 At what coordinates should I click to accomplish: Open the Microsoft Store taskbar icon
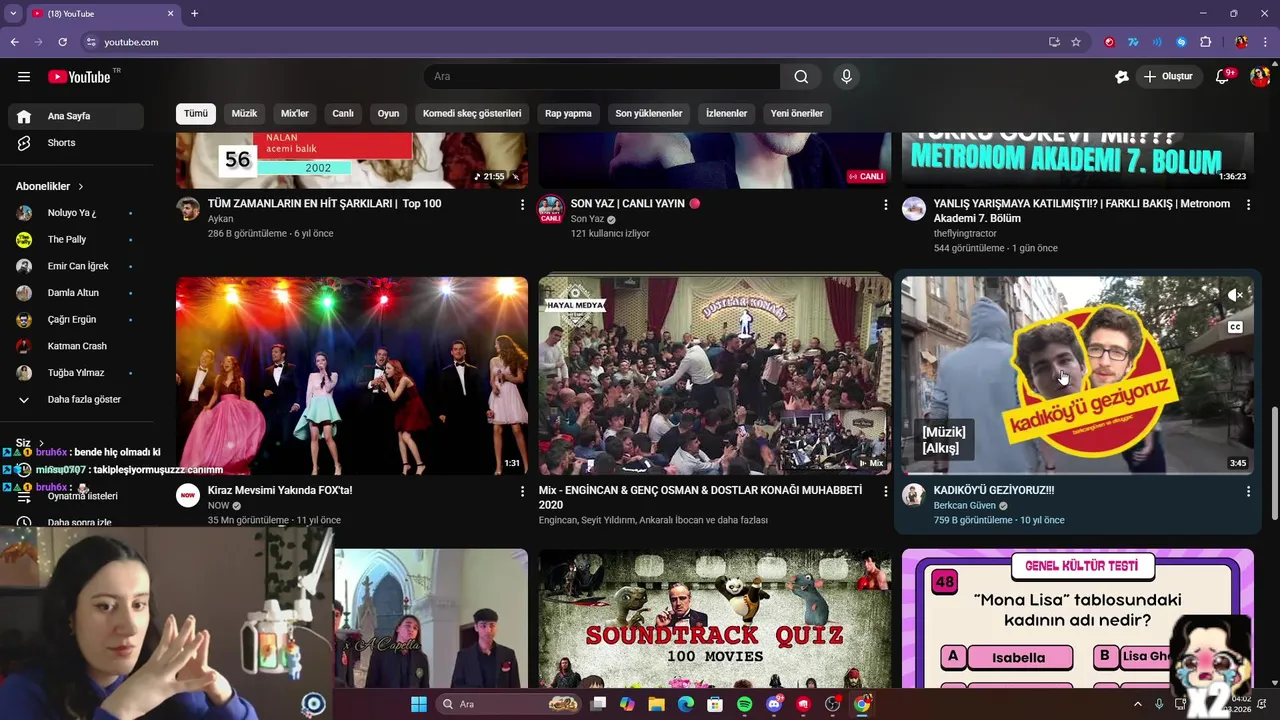715,704
